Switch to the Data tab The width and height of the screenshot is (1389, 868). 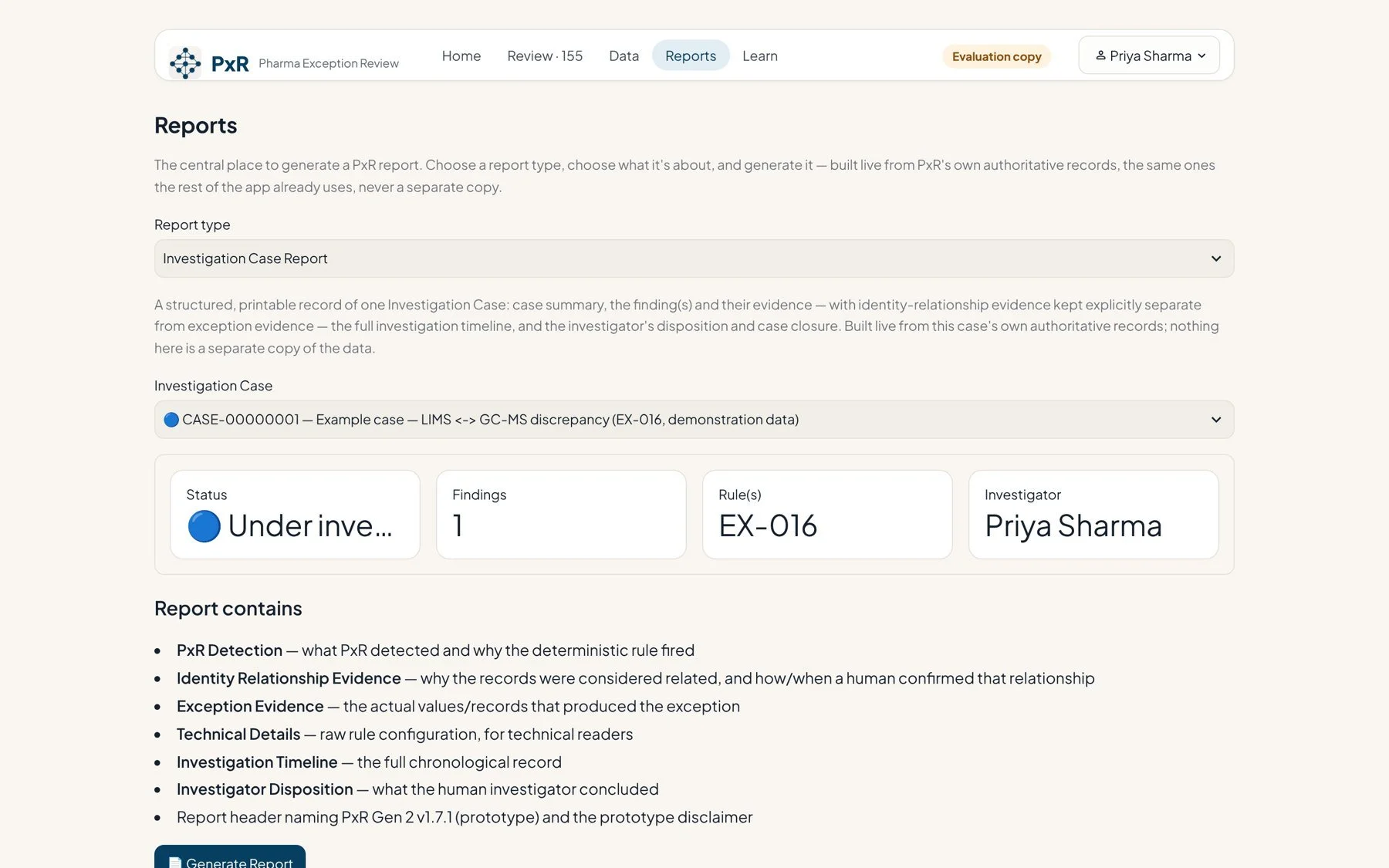pyautogui.click(x=624, y=56)
